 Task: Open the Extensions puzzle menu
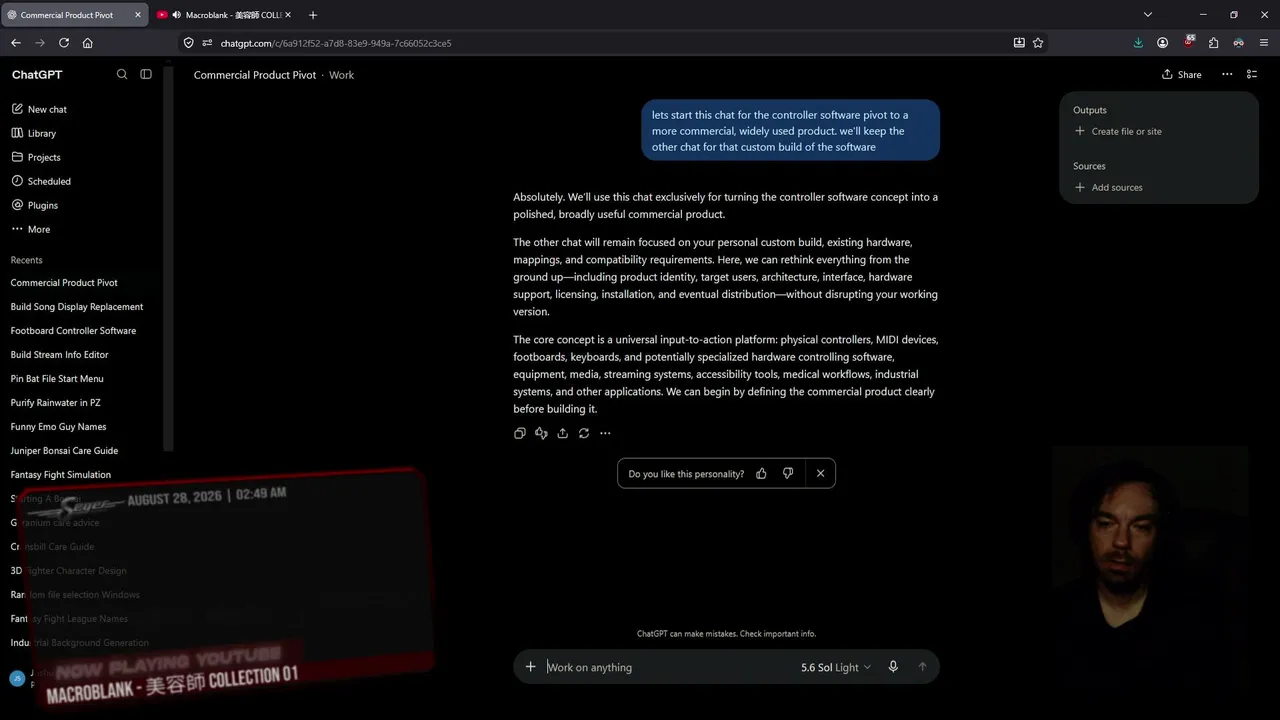point(1213,43)
